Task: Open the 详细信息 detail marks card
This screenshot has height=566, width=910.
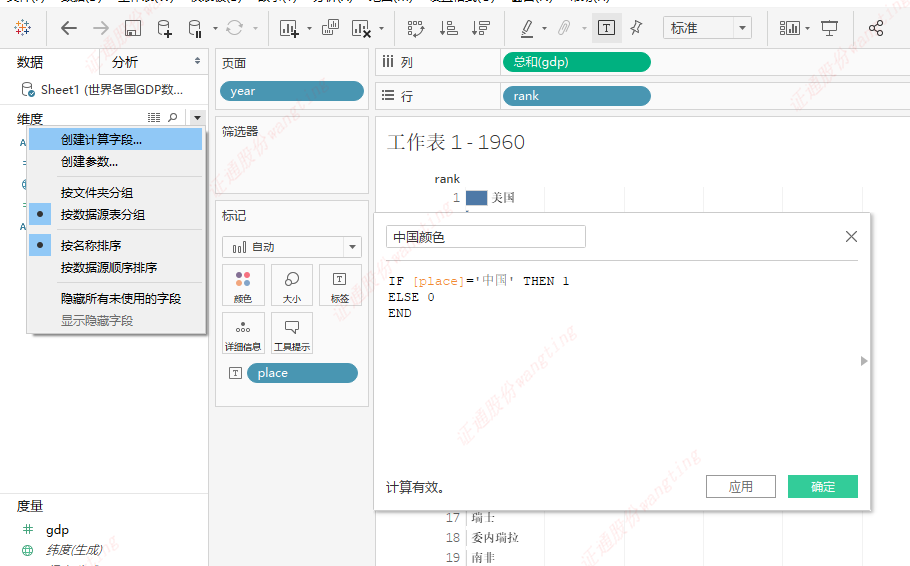Action: click(x=243, y=333)
